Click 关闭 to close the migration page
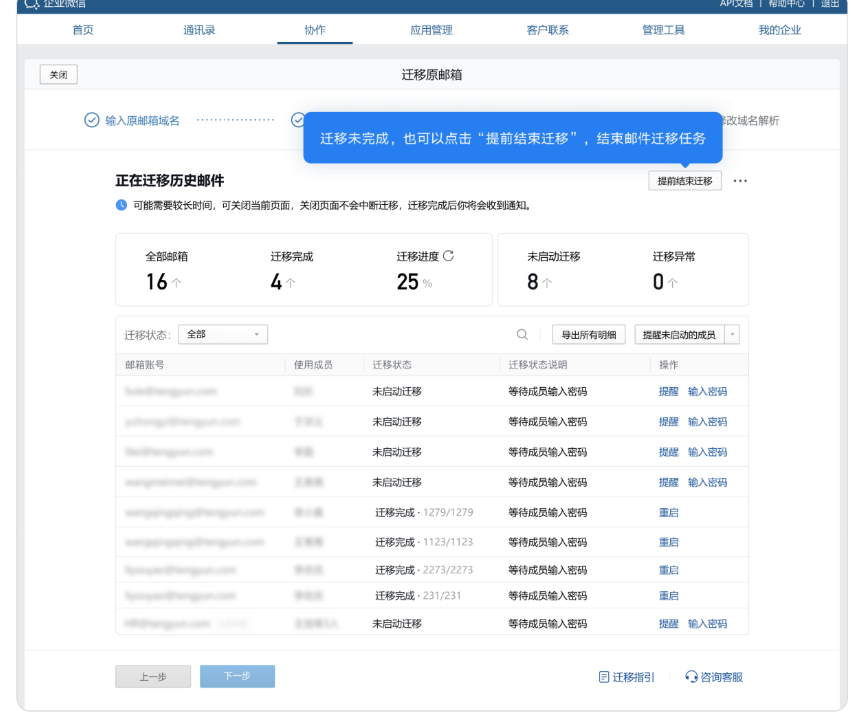This screenshot has width=851, height=716. [x=58, y=74]
